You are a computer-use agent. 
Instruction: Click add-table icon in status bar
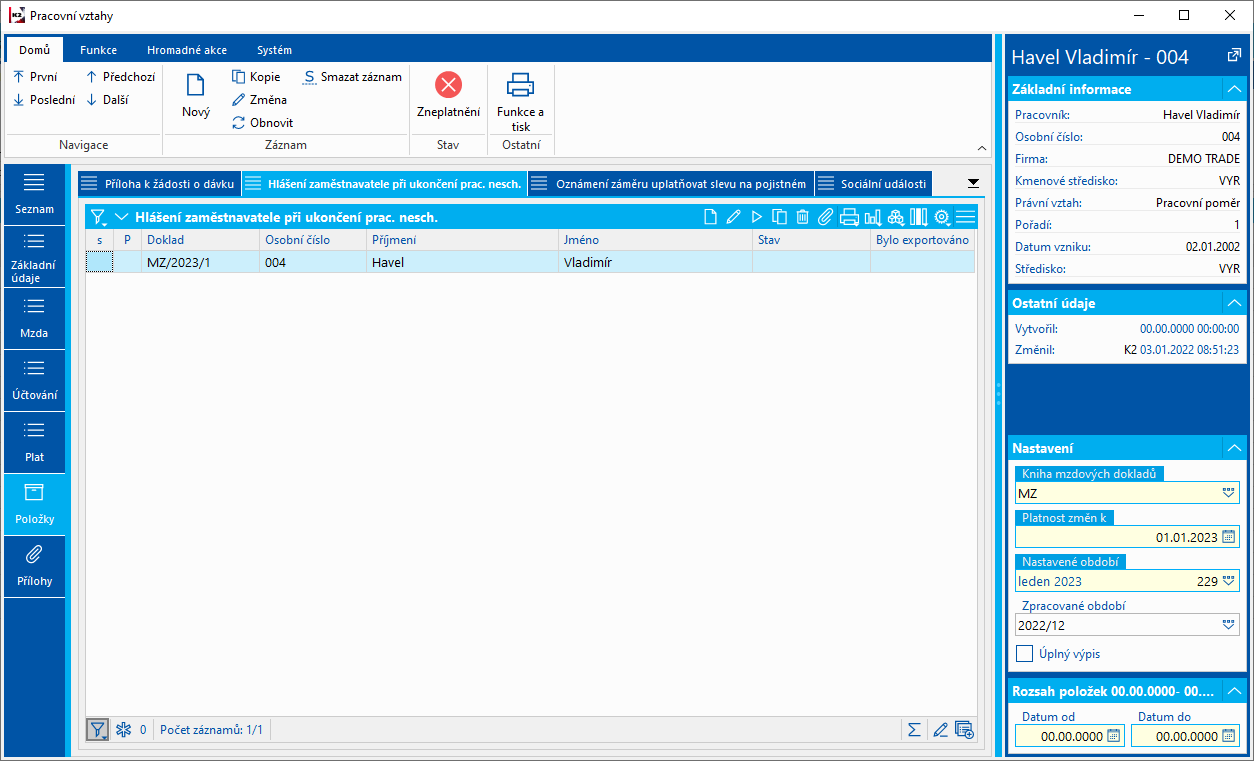click(964, 730)
